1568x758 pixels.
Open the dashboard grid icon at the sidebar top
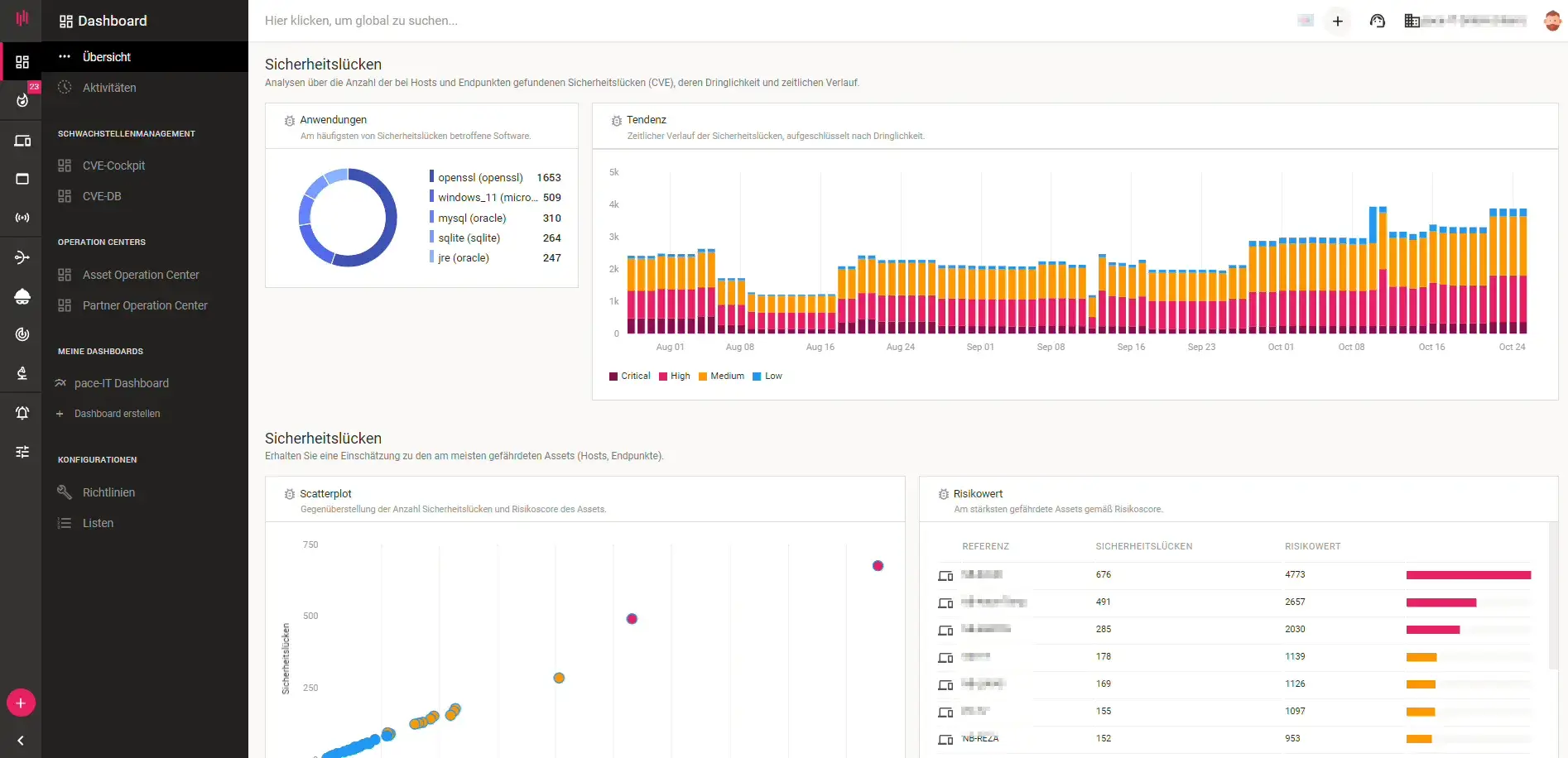tap(22, 61)
